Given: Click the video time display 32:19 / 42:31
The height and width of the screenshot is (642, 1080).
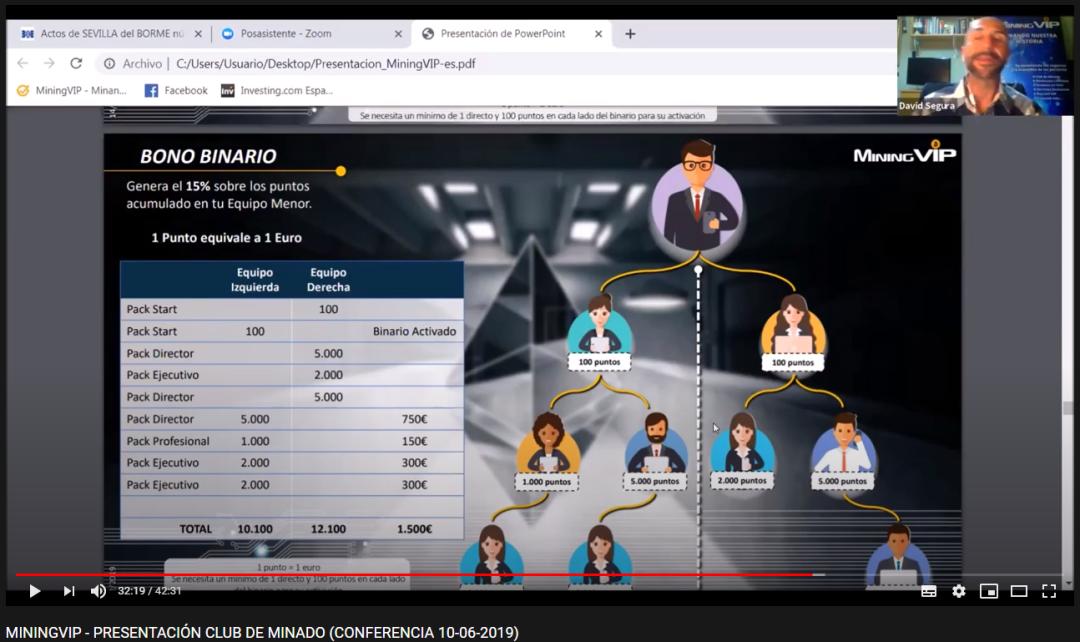Looking at the screenshot, I should pyautogui.click(x=149, y=591).
